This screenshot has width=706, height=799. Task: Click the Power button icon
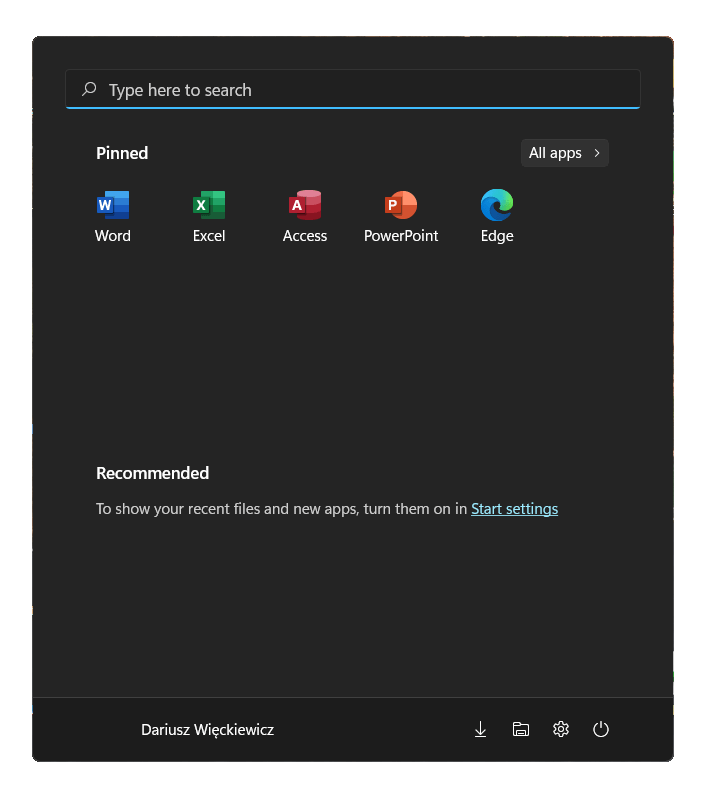(x=600, y=729)
